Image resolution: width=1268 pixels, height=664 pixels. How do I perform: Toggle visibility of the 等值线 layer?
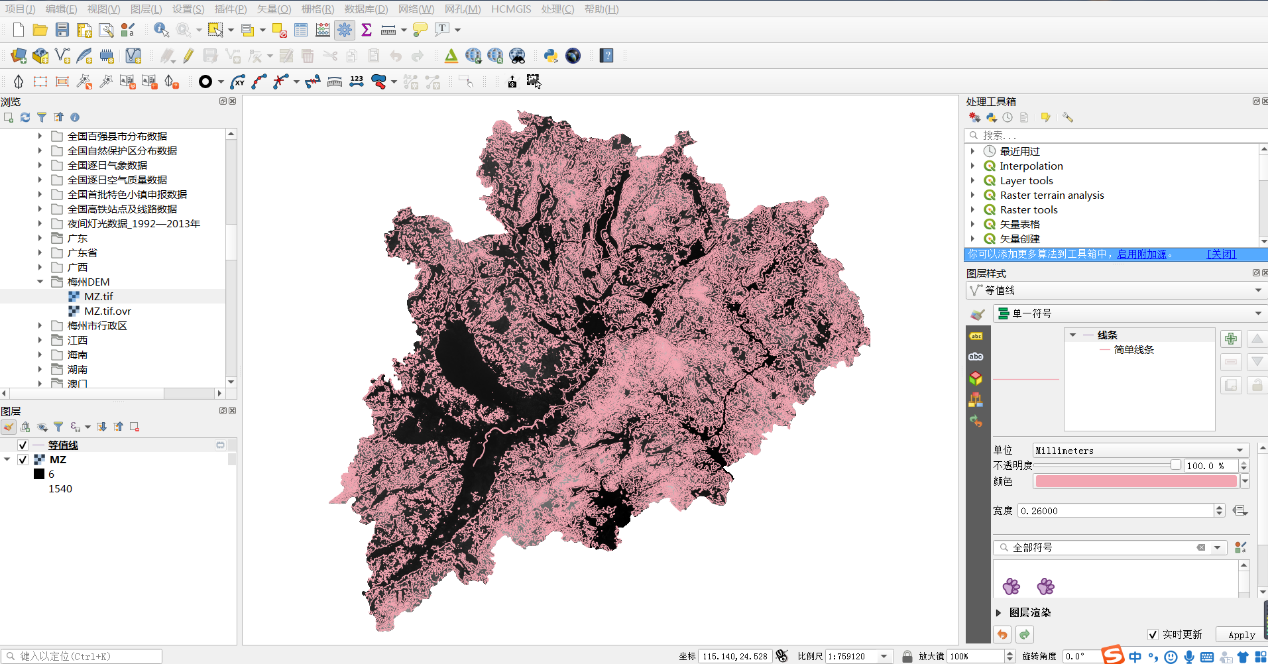[22, 445]
